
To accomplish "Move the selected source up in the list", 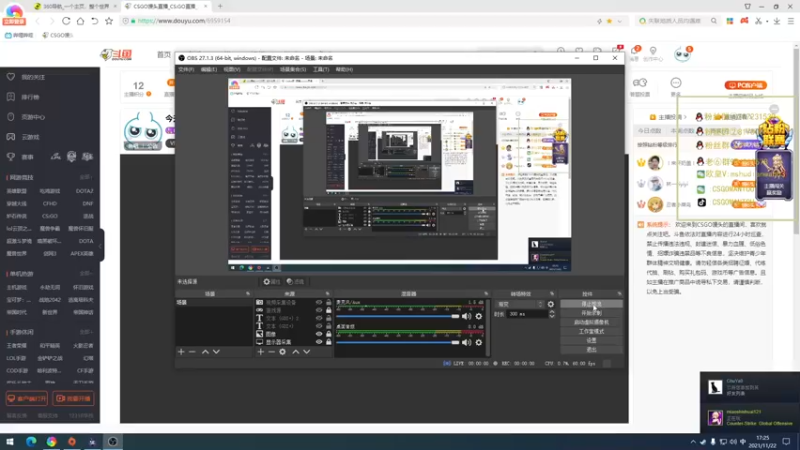I will 295,352.
